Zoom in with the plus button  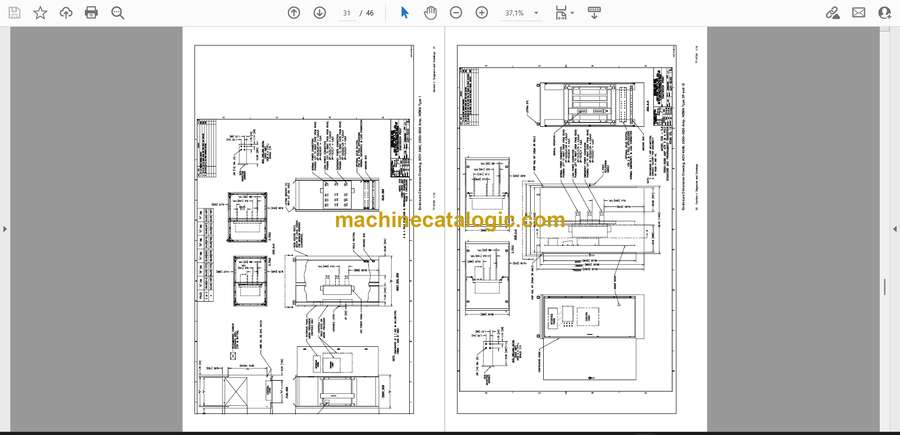(x=482, y=13)
